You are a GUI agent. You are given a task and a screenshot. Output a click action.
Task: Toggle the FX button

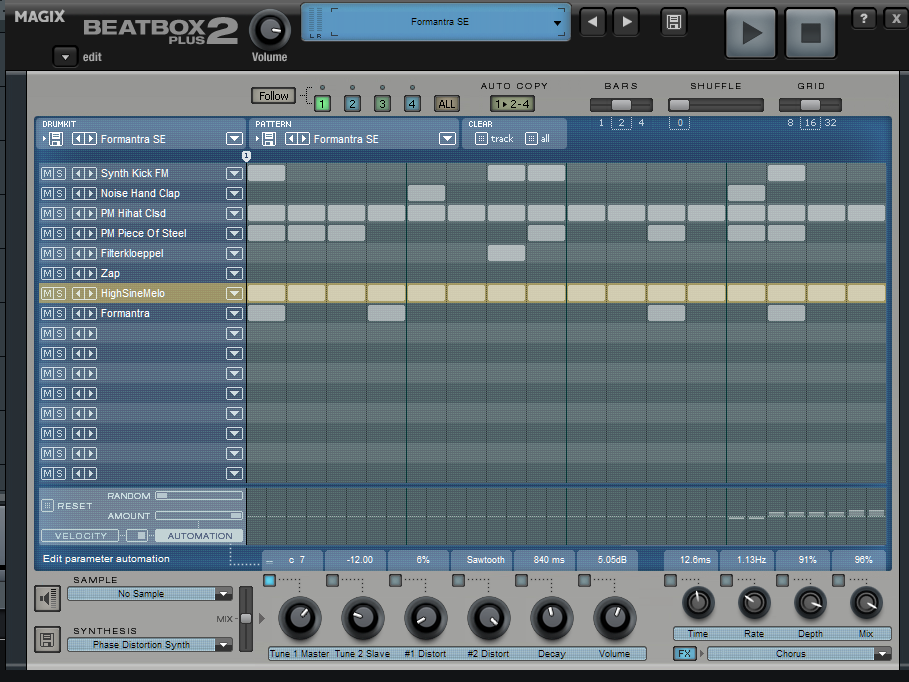[x=685, y=654]
